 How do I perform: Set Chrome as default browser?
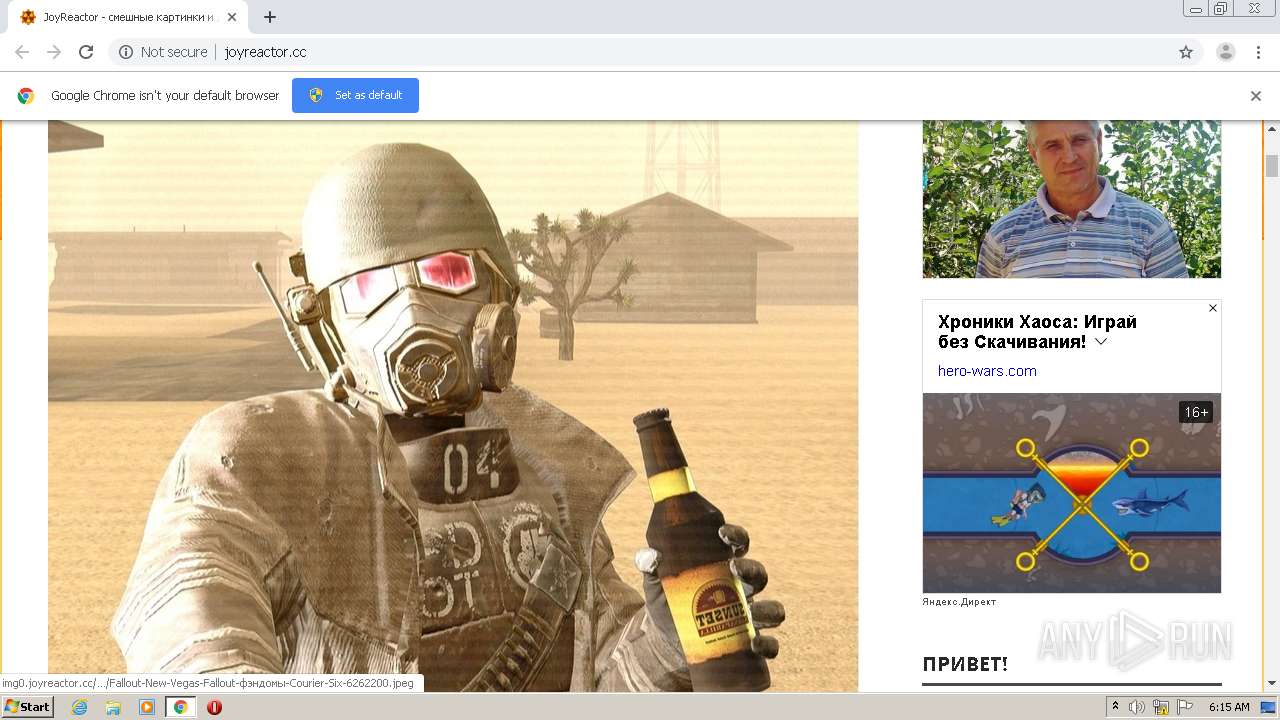[355, 95]
